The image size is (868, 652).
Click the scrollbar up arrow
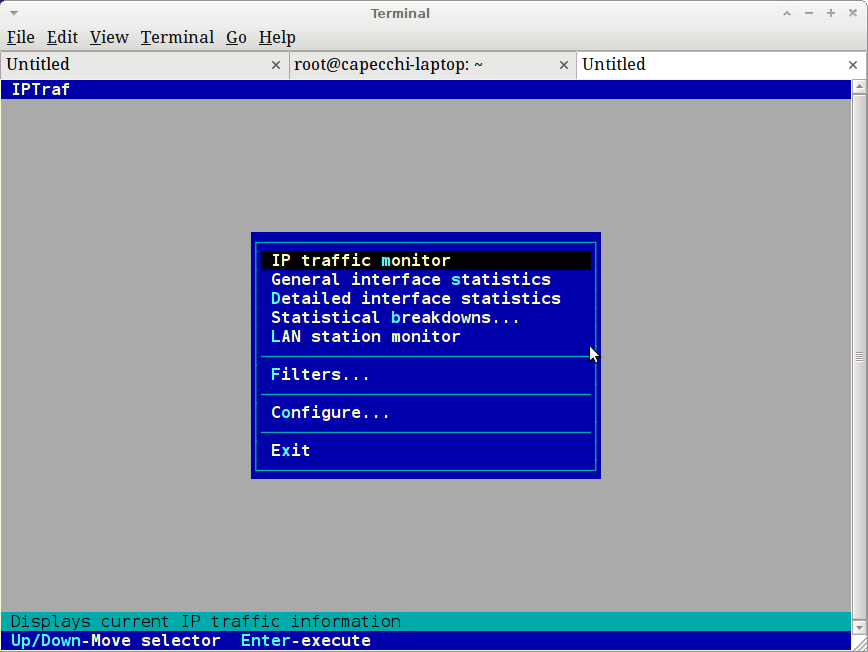(859, 86)
